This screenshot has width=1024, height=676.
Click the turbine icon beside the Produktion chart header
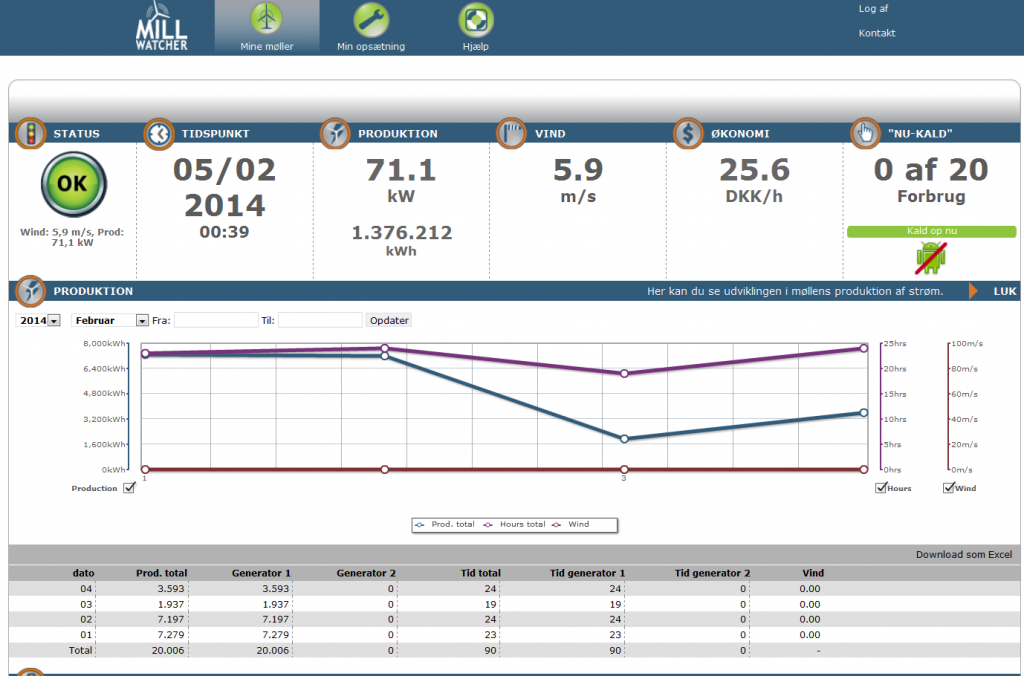pyautogui.click(x=31, y=291)
